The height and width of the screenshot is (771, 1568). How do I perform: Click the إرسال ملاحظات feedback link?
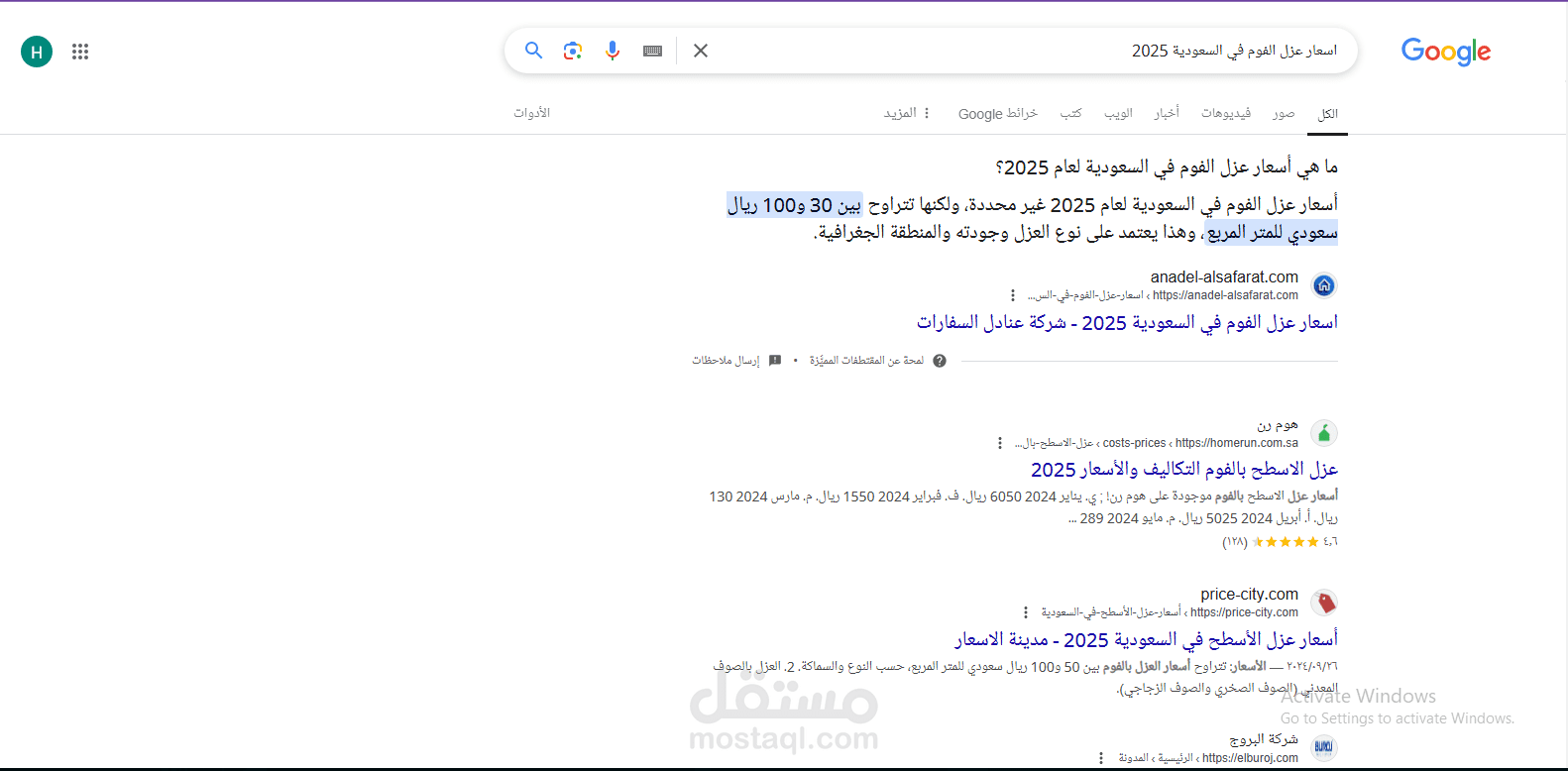726,361
